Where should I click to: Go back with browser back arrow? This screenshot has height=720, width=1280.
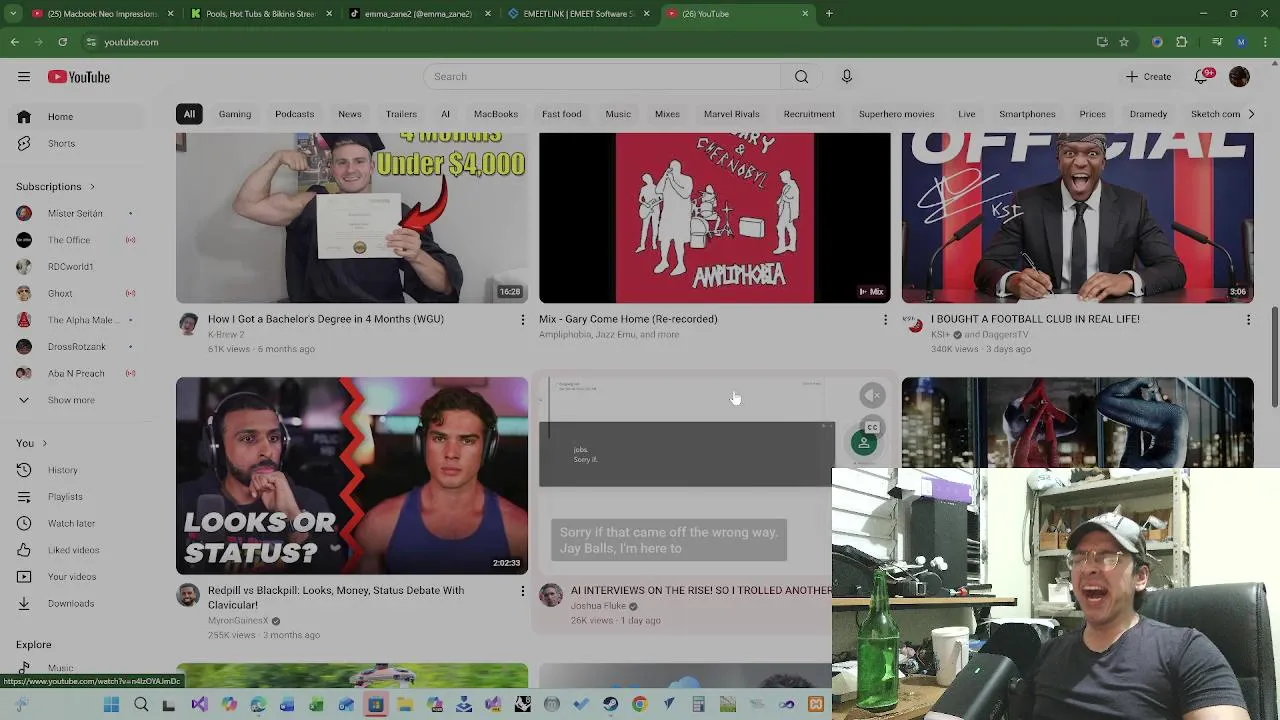(15, 42)
